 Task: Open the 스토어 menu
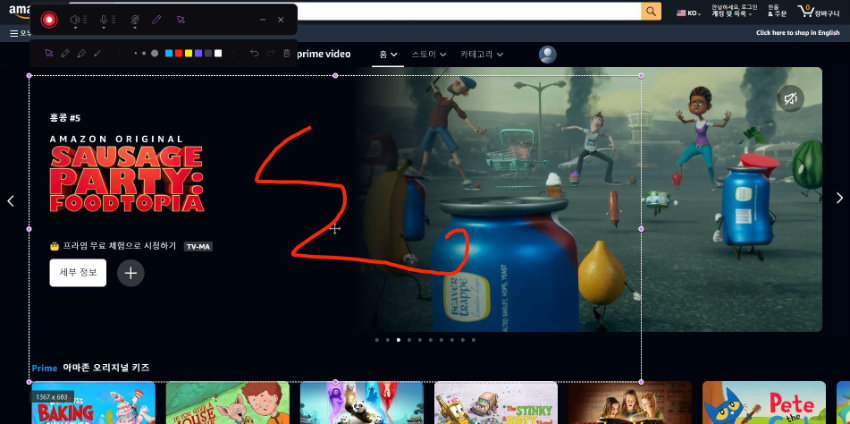[429, 54]
